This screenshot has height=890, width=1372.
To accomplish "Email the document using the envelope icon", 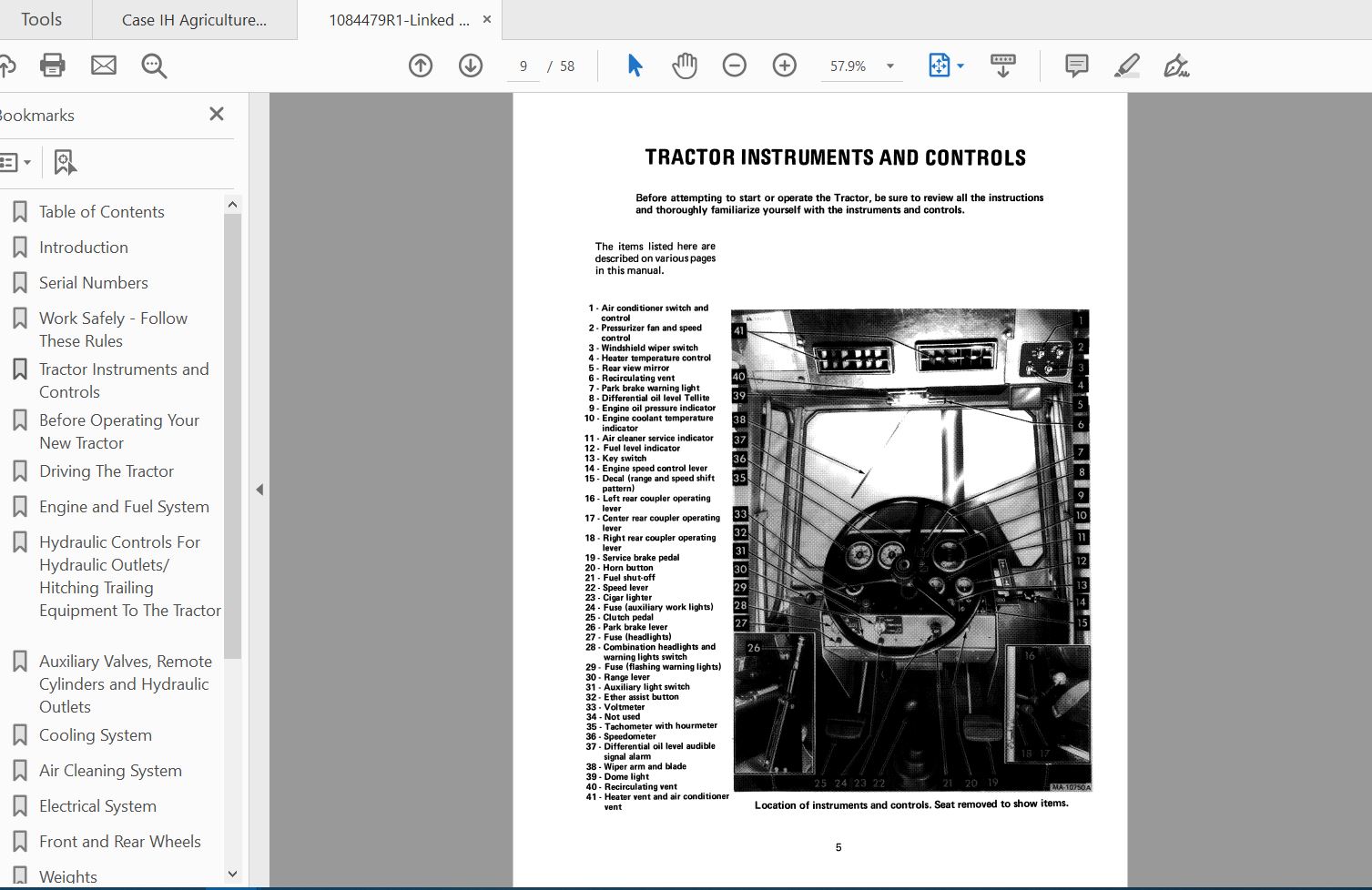I will click(x=104, y=66).
